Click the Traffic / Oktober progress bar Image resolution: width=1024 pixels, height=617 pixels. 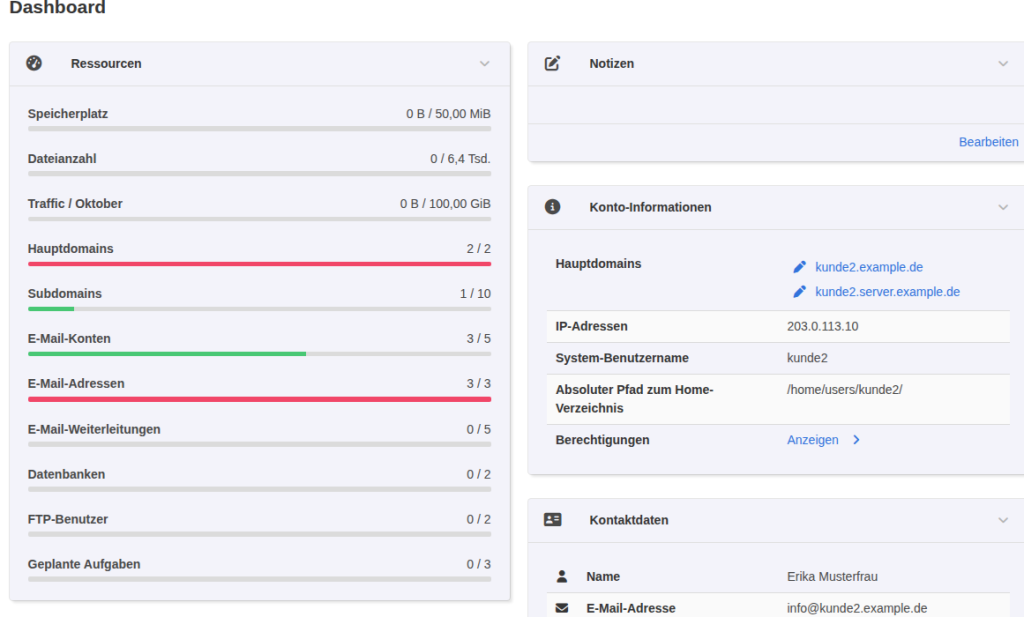[259, 219]
